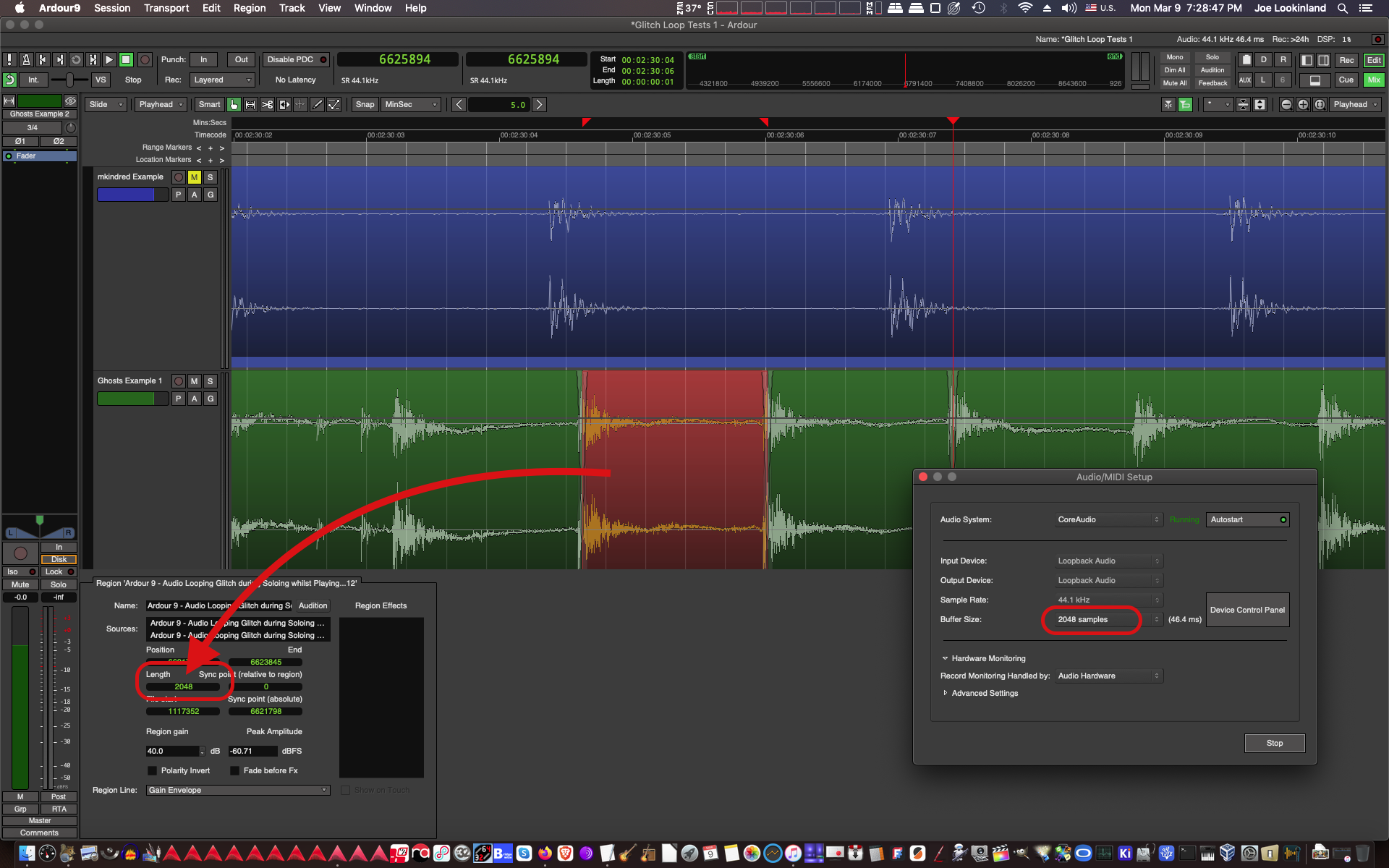Unmute the mkindred Example track

coord(194,177)
